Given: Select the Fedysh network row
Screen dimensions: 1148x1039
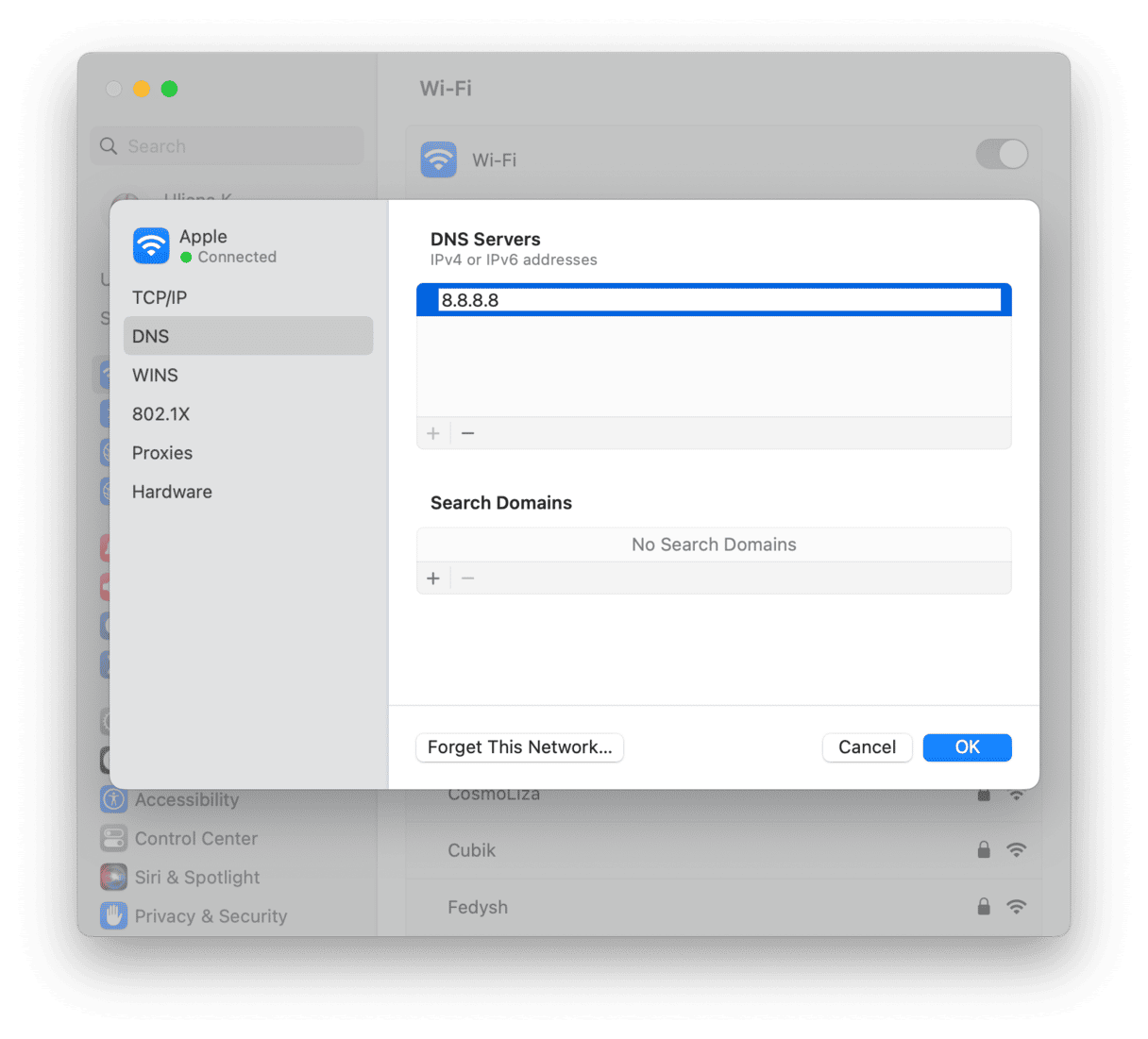Looking at the screenshot, I should [723, 907].
